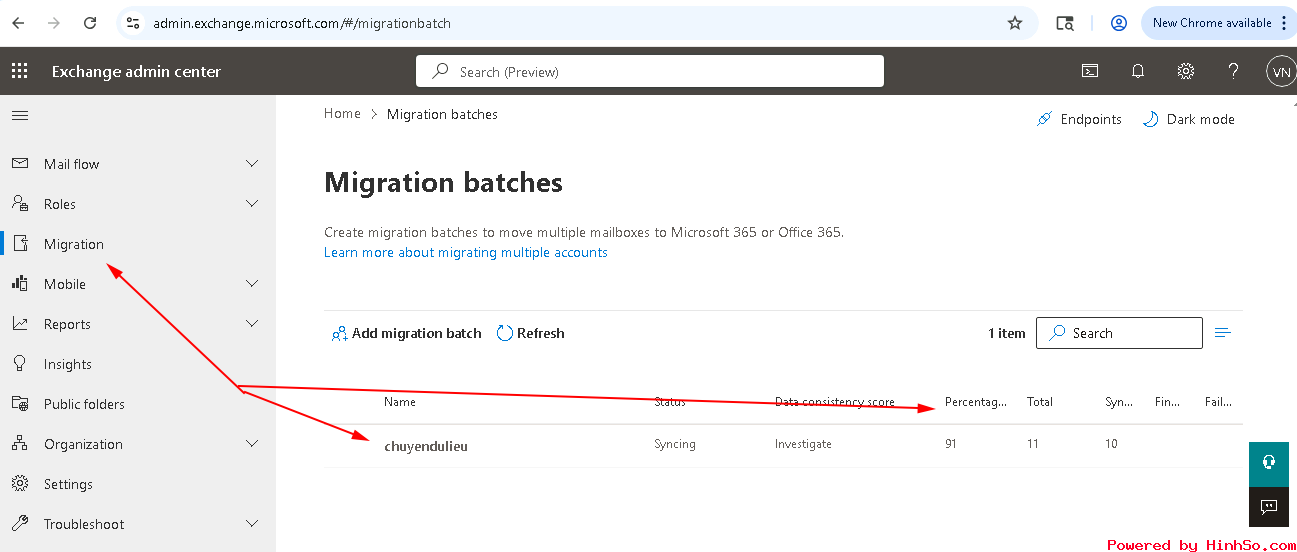Focus the Search (Preview) box
Screen dimensions: 1297x552
650,71
